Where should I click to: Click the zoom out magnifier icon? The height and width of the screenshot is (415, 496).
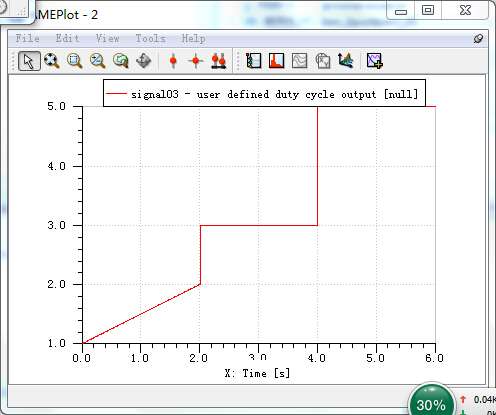(98, 61)
